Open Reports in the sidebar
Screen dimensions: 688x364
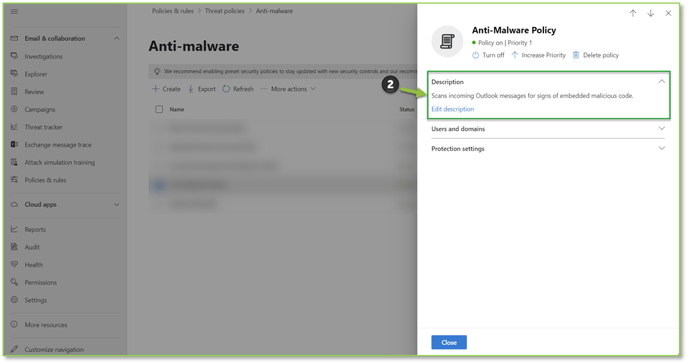(35, 229)
